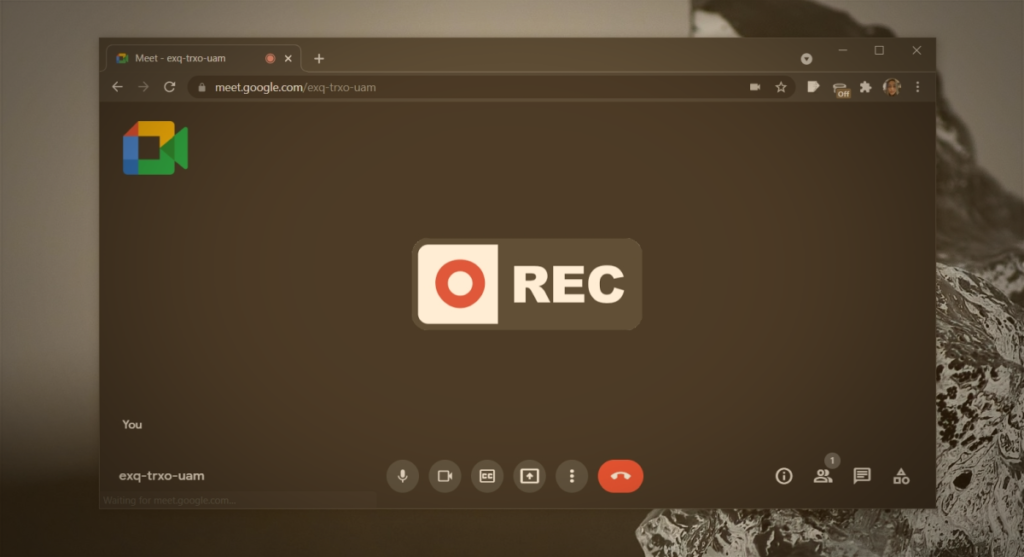
Task: Open the meeting details info icon
Action: (x=784, y=476)
